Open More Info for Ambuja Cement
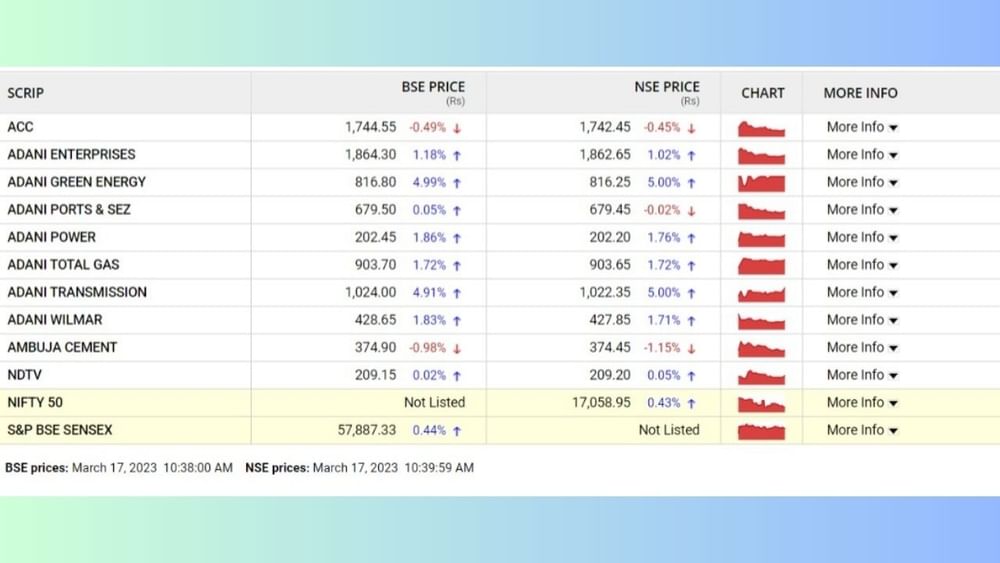This screenshot has width=1000, height=563. [862, 347]
